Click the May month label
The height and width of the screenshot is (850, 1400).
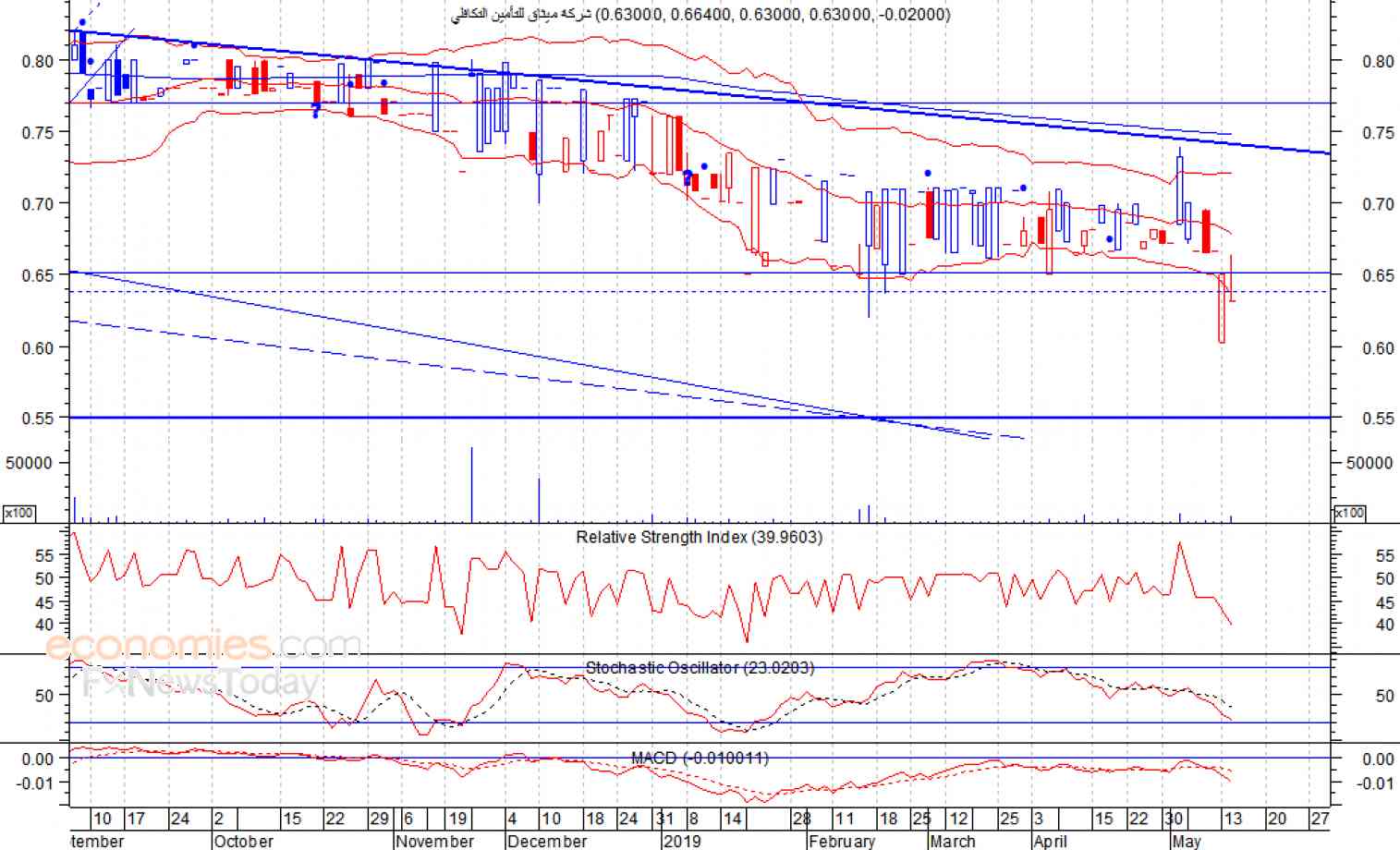pyautogui.click(x=1186, y=841)
